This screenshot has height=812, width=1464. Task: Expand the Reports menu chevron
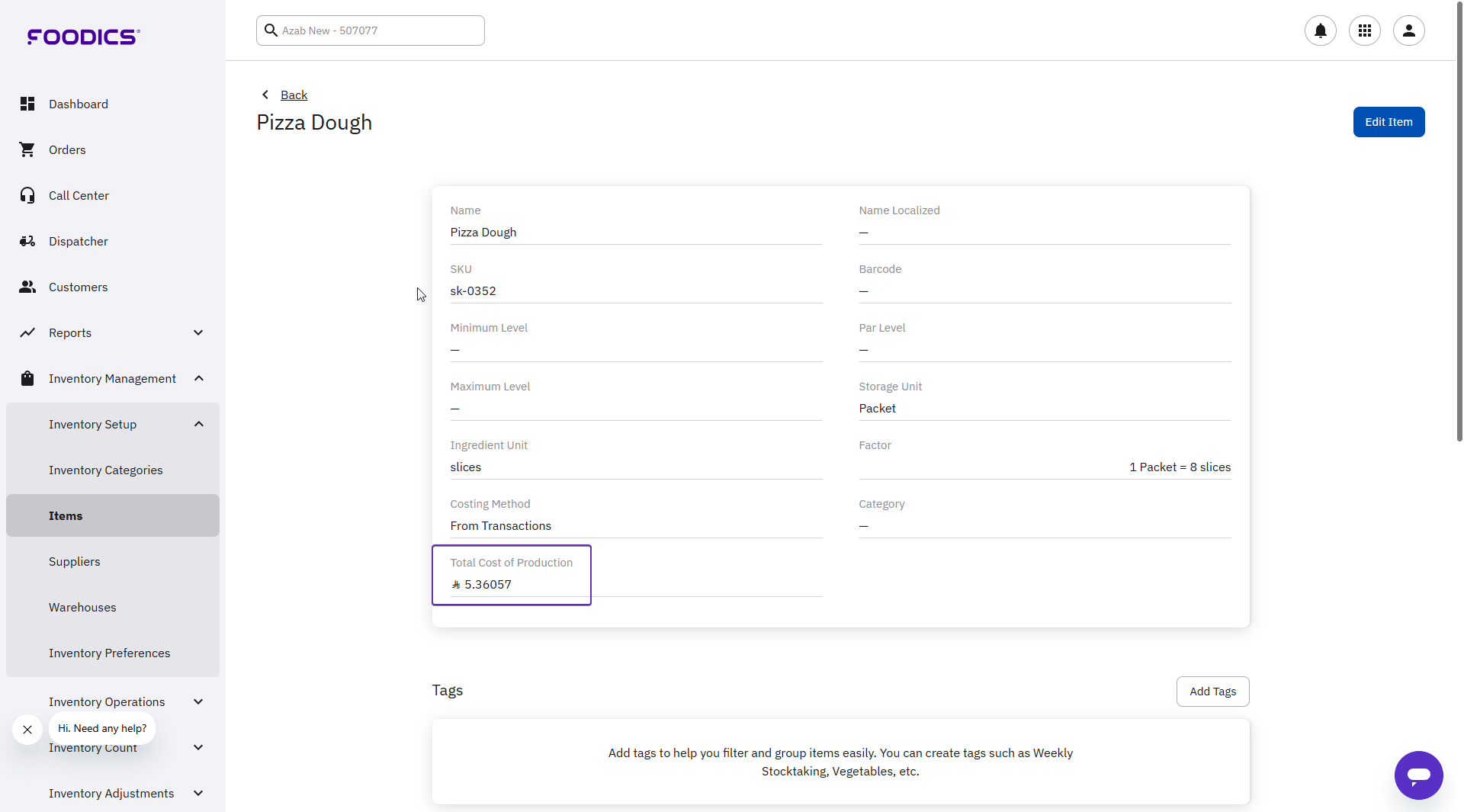coord(198,332)
